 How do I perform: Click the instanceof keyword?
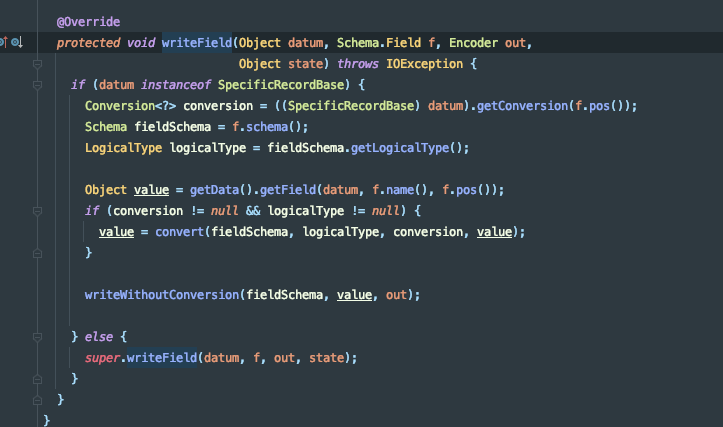[x=176, y=85]
